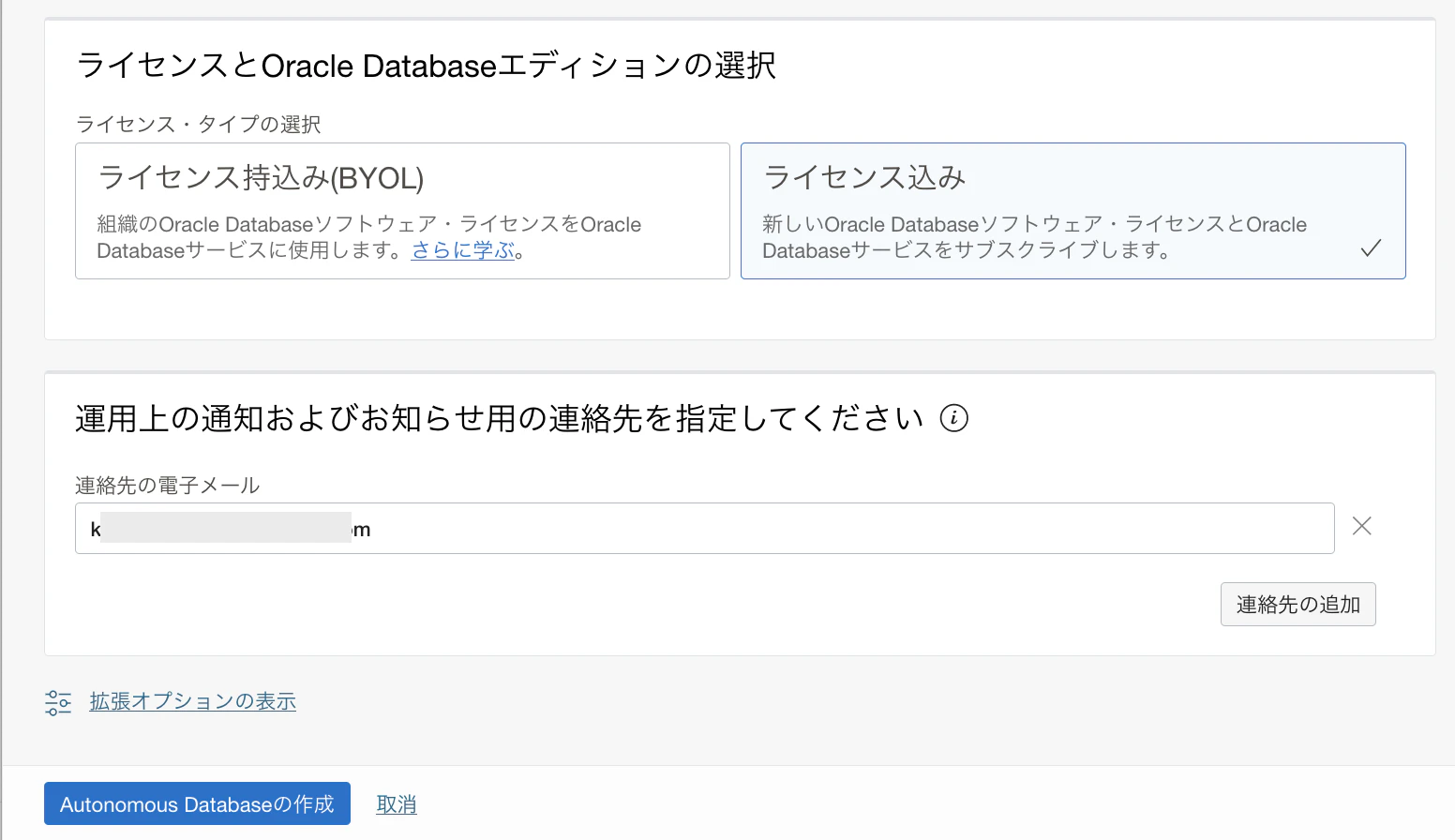Click the checkmark icon on ライセンス込み card

pyautogui.click(x=1371, y=248)
